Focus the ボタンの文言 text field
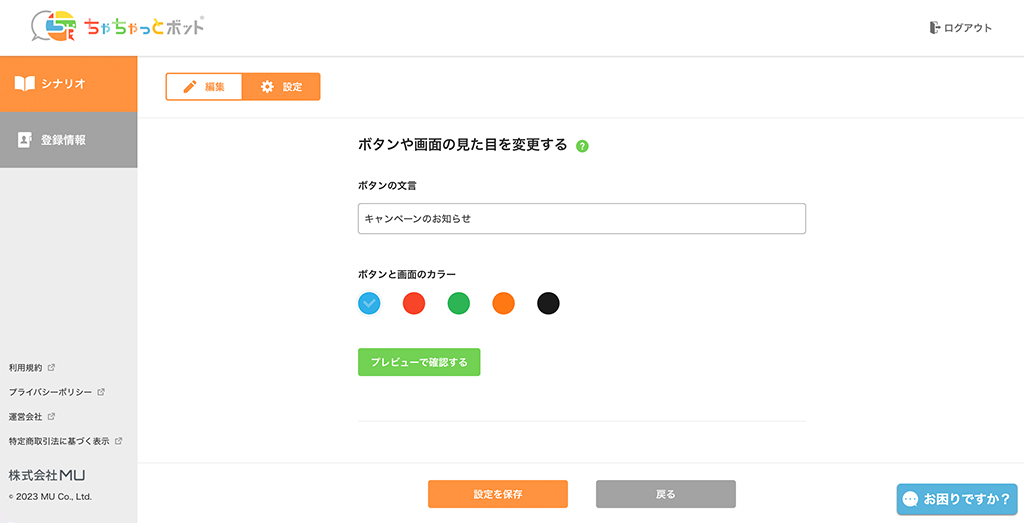The height and width of the screenshot is (523, 1024). click(x=581, y=219)
